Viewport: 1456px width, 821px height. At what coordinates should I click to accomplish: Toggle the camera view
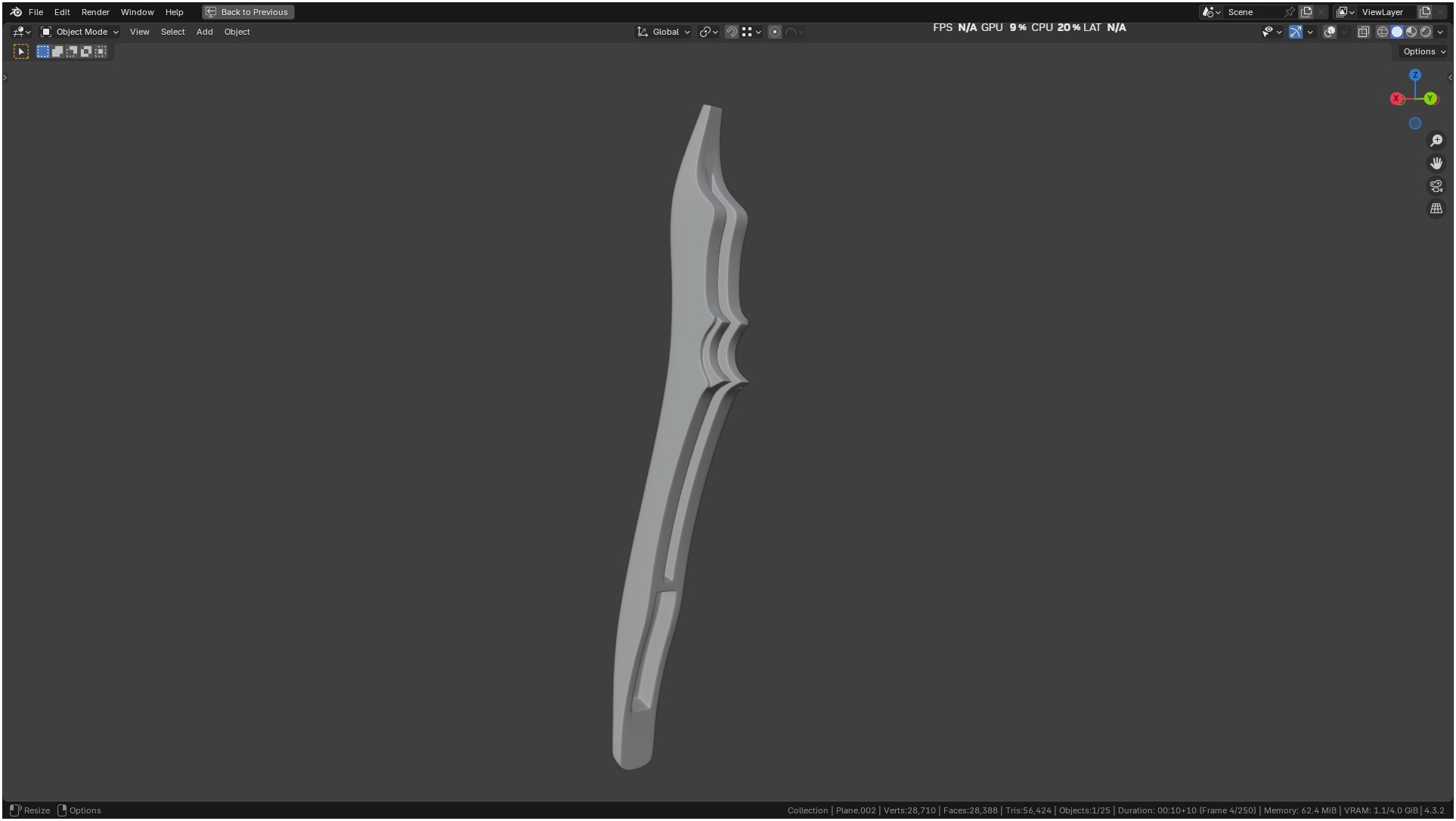coord(1436,186)
